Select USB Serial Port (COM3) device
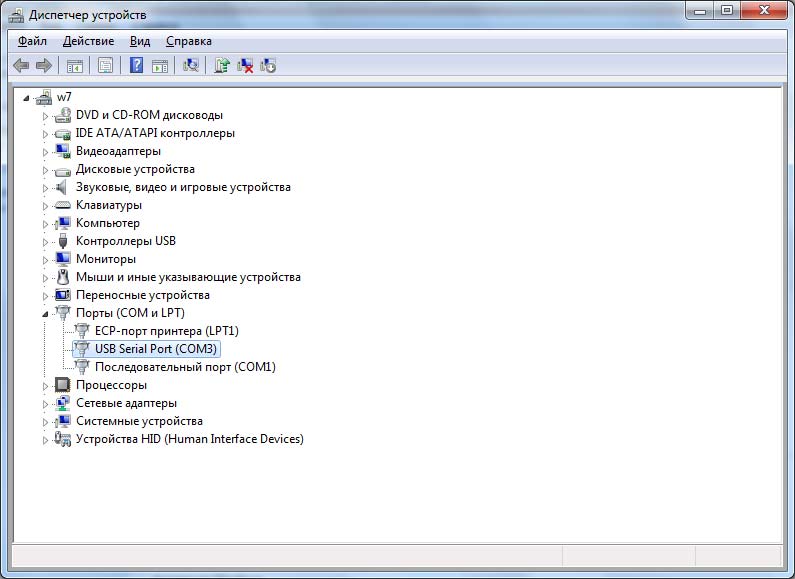Image resolution: width=795 pixels, height=579 pixels. pos(156,349)
